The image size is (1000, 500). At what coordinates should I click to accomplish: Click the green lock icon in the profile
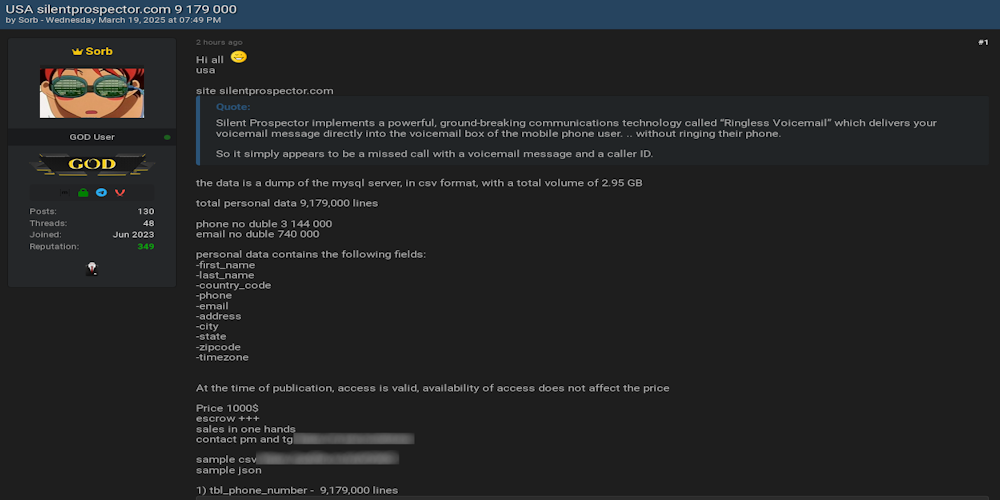pos(83,192)
